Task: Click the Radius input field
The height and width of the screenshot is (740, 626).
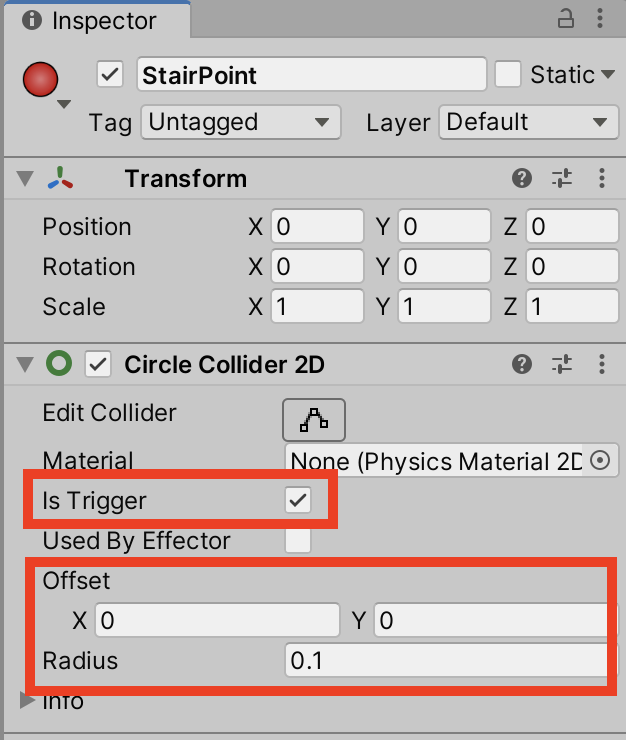Action: (446, 661)
